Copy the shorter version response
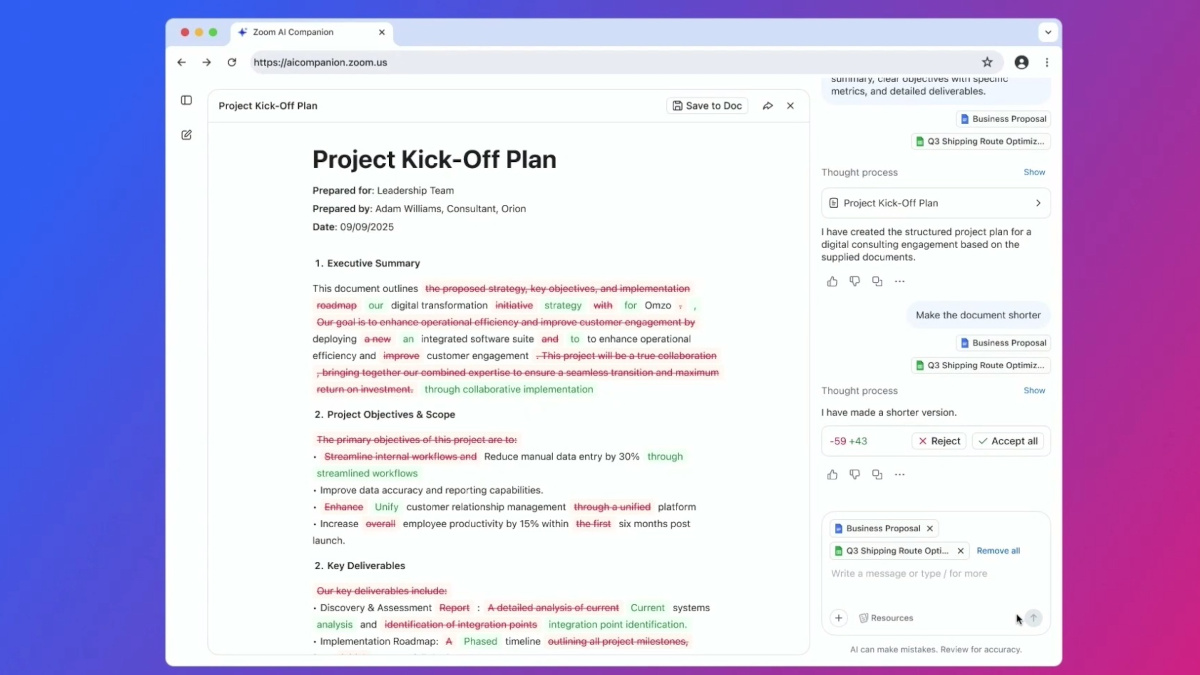The height and width of the screenshot is (675, 1200). pyautogui.click(x=877, y=475)
